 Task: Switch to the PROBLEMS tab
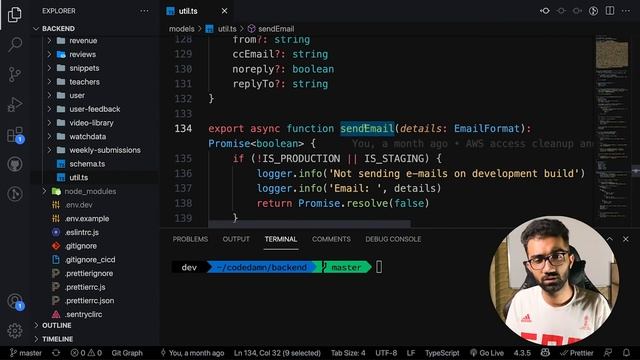[190, 239]
